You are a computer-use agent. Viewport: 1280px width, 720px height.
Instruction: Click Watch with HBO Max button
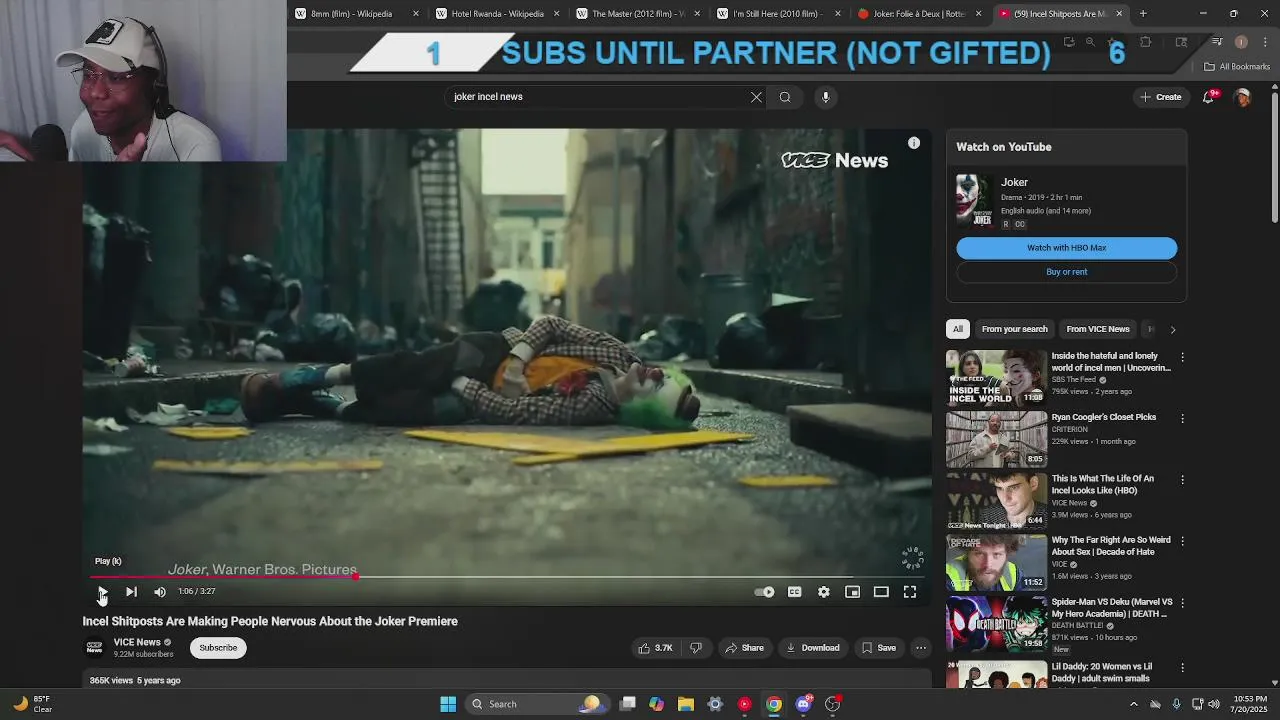point(1066,248)
